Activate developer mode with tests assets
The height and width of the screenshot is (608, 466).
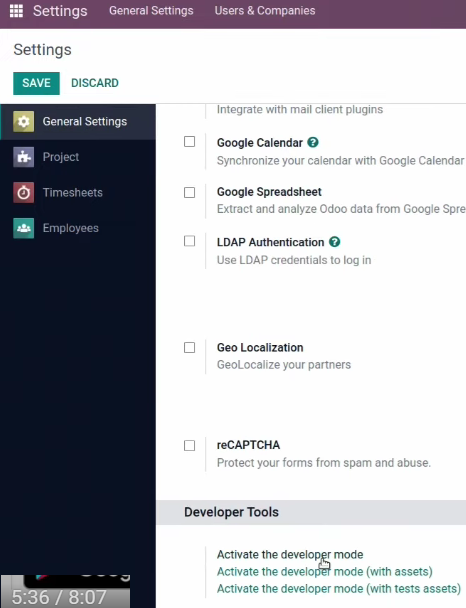point(339,589)
